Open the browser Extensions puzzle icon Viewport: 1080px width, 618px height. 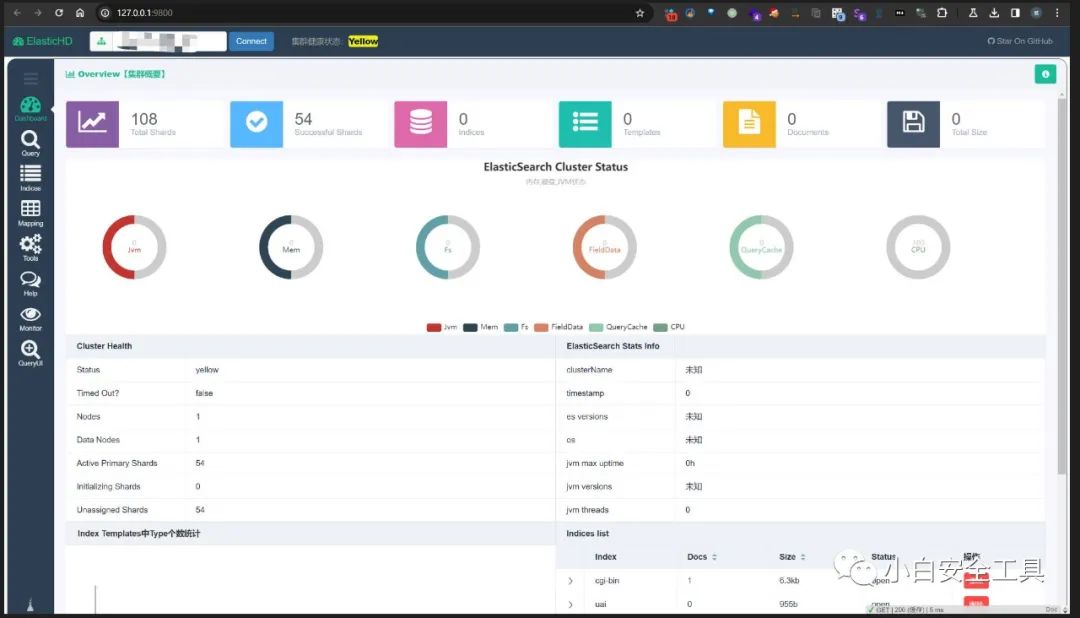(942, 13)
